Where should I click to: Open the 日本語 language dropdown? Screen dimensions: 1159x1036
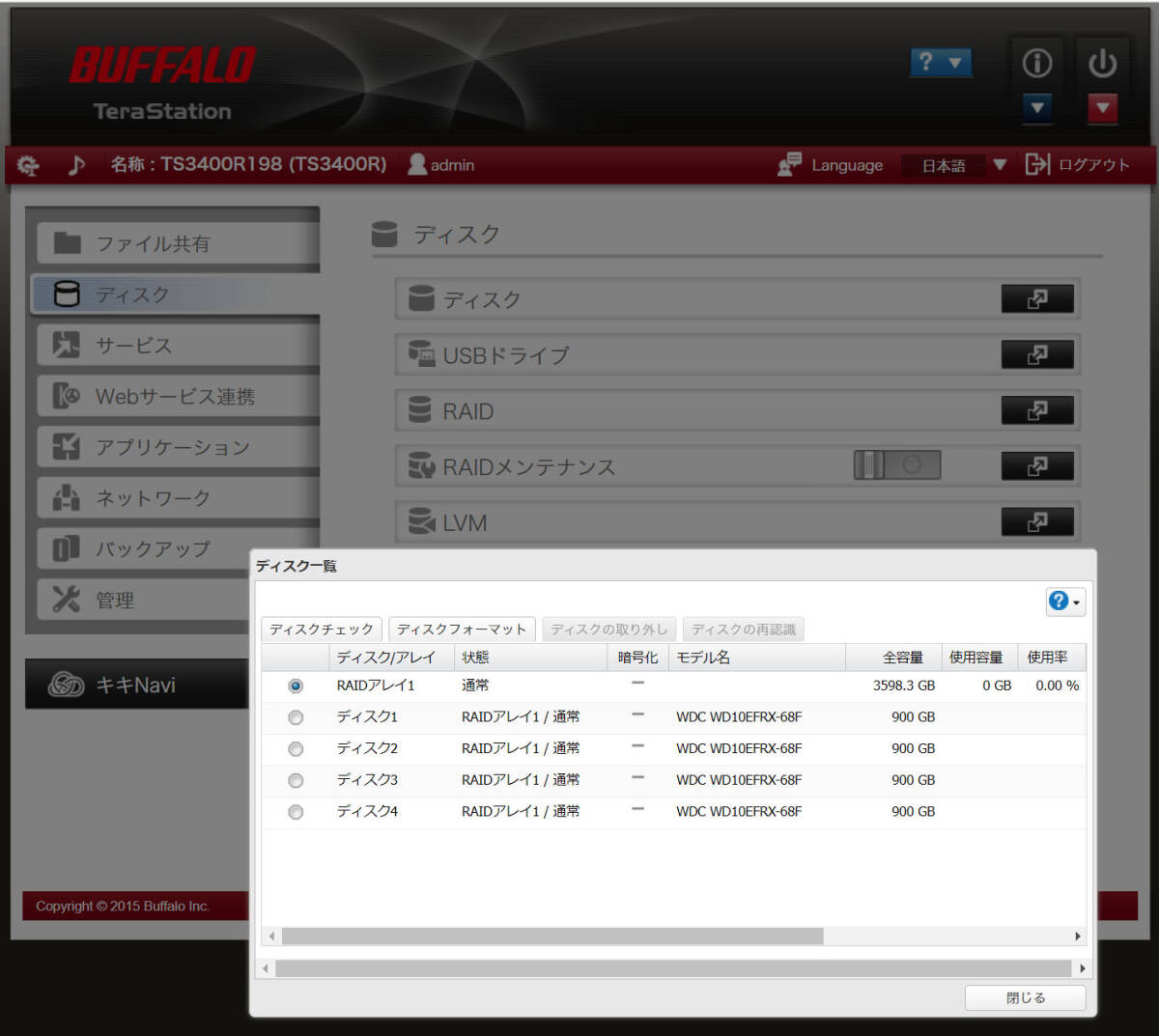(955, 165)
